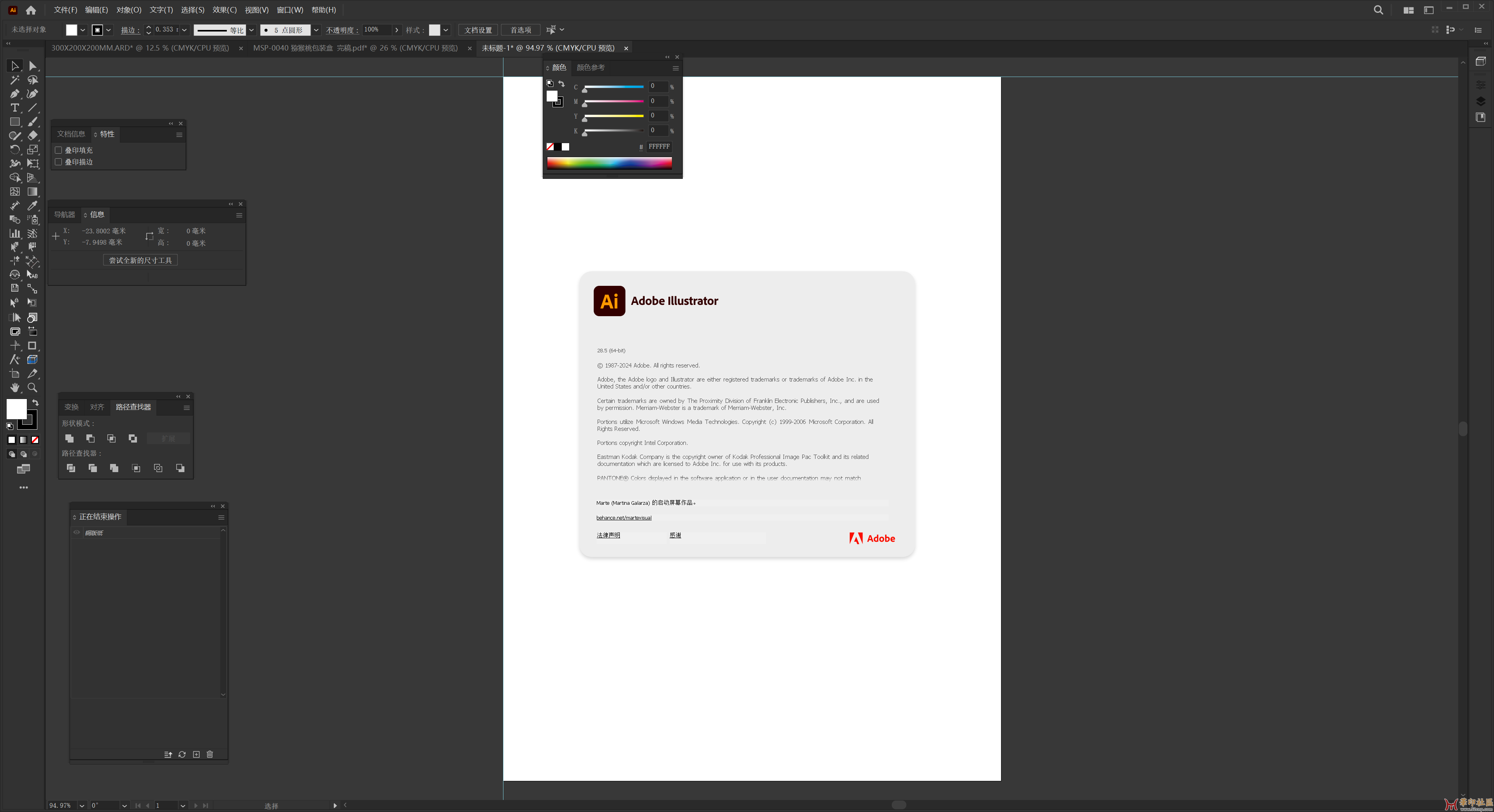
Task: Click the trash icon in the bottom-left panel
Action: click(x=210, y=754)
